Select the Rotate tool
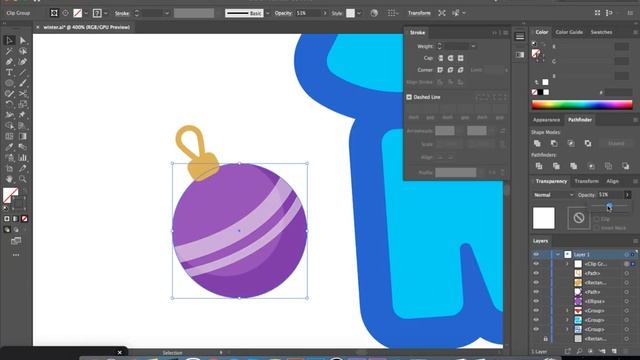The height and width of the screenshot is (360, 640). tap(9, 104)
